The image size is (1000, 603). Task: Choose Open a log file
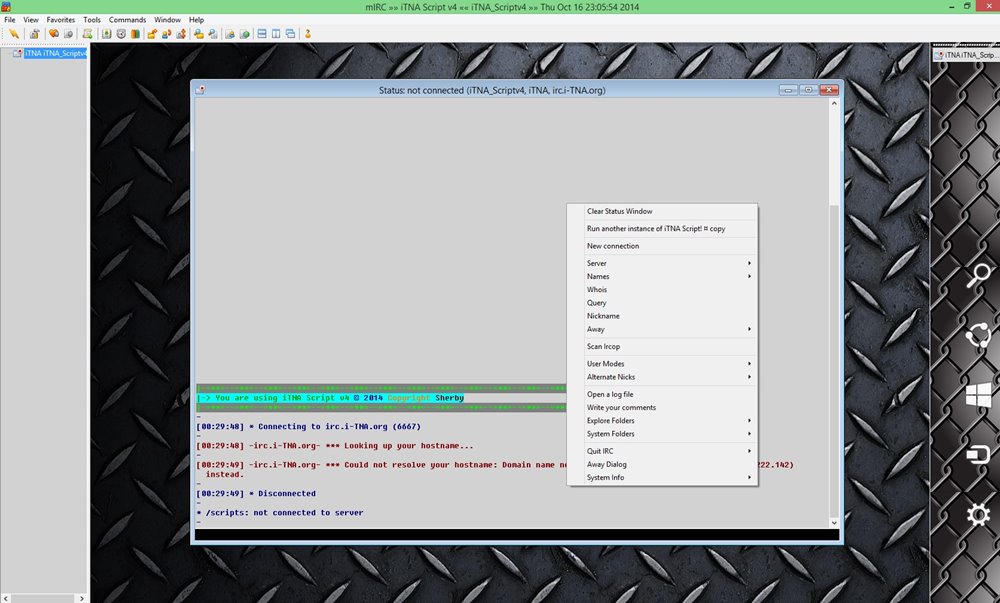(662, 394)
